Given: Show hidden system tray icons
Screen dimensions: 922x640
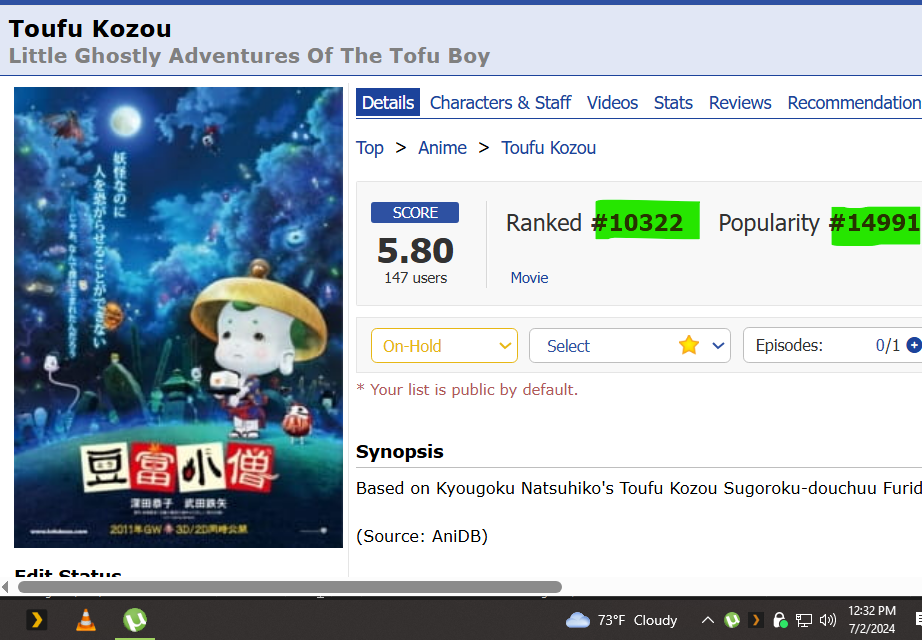Looking at the screenshot, I should click(x=708, y=620).
